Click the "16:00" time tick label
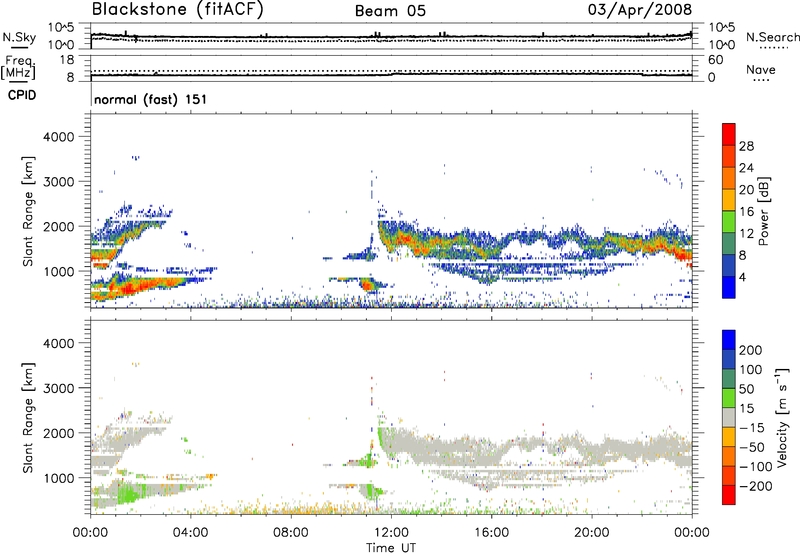This screenshot has width=800, height=554. tap(491, 533)
